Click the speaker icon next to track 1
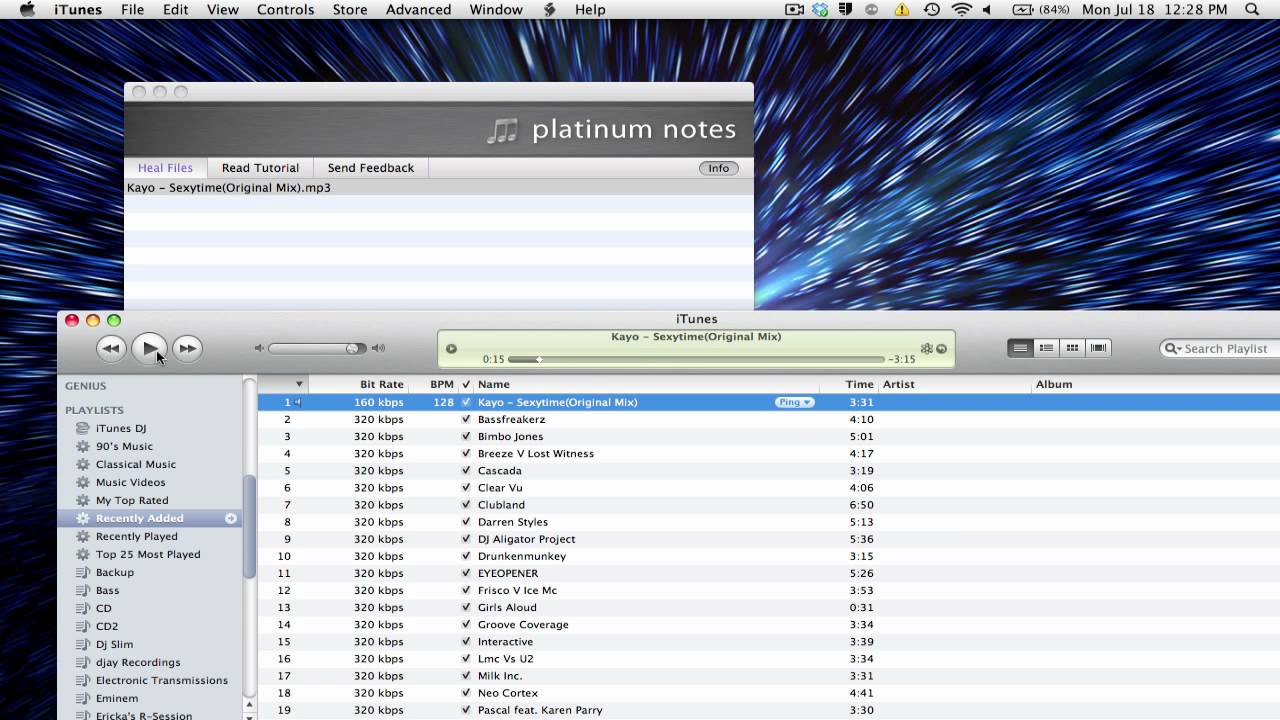 pyautogui.click(x=297, y=402)
